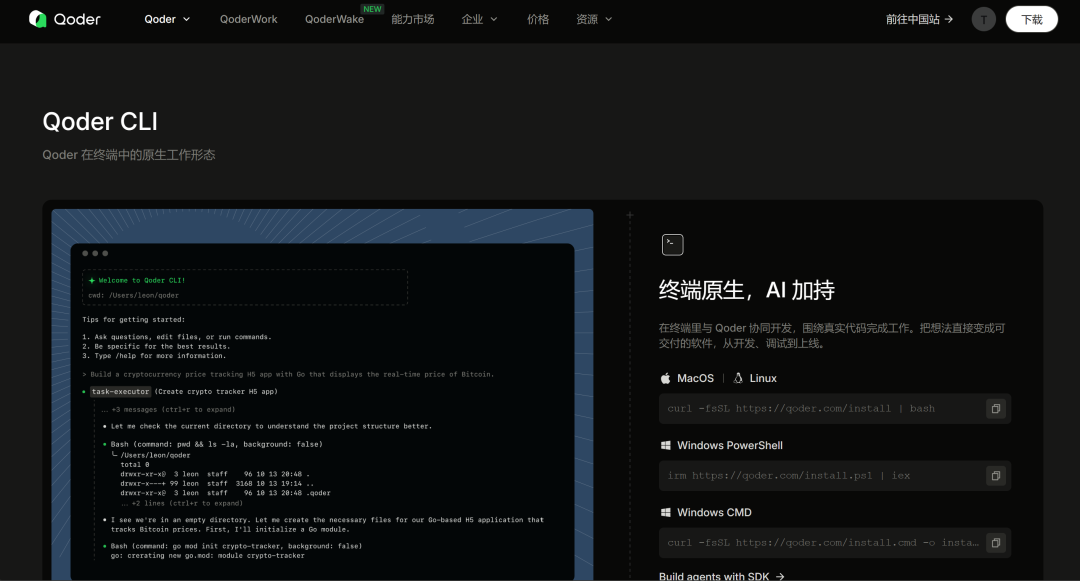Copy the MacOS/Linux curl install command
The height and width of the screenshot is (581, 1080).
995,409
